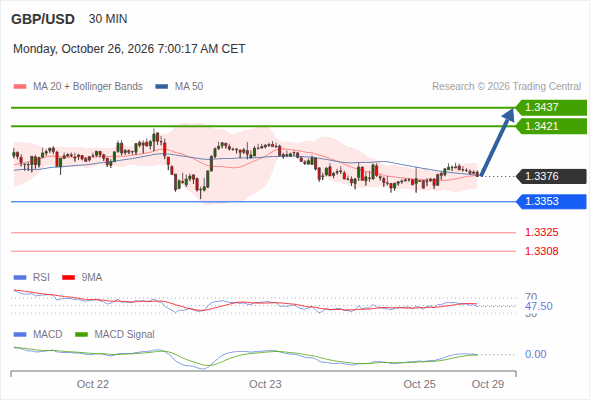Click the 1.3325 support level value

point(541,232)
